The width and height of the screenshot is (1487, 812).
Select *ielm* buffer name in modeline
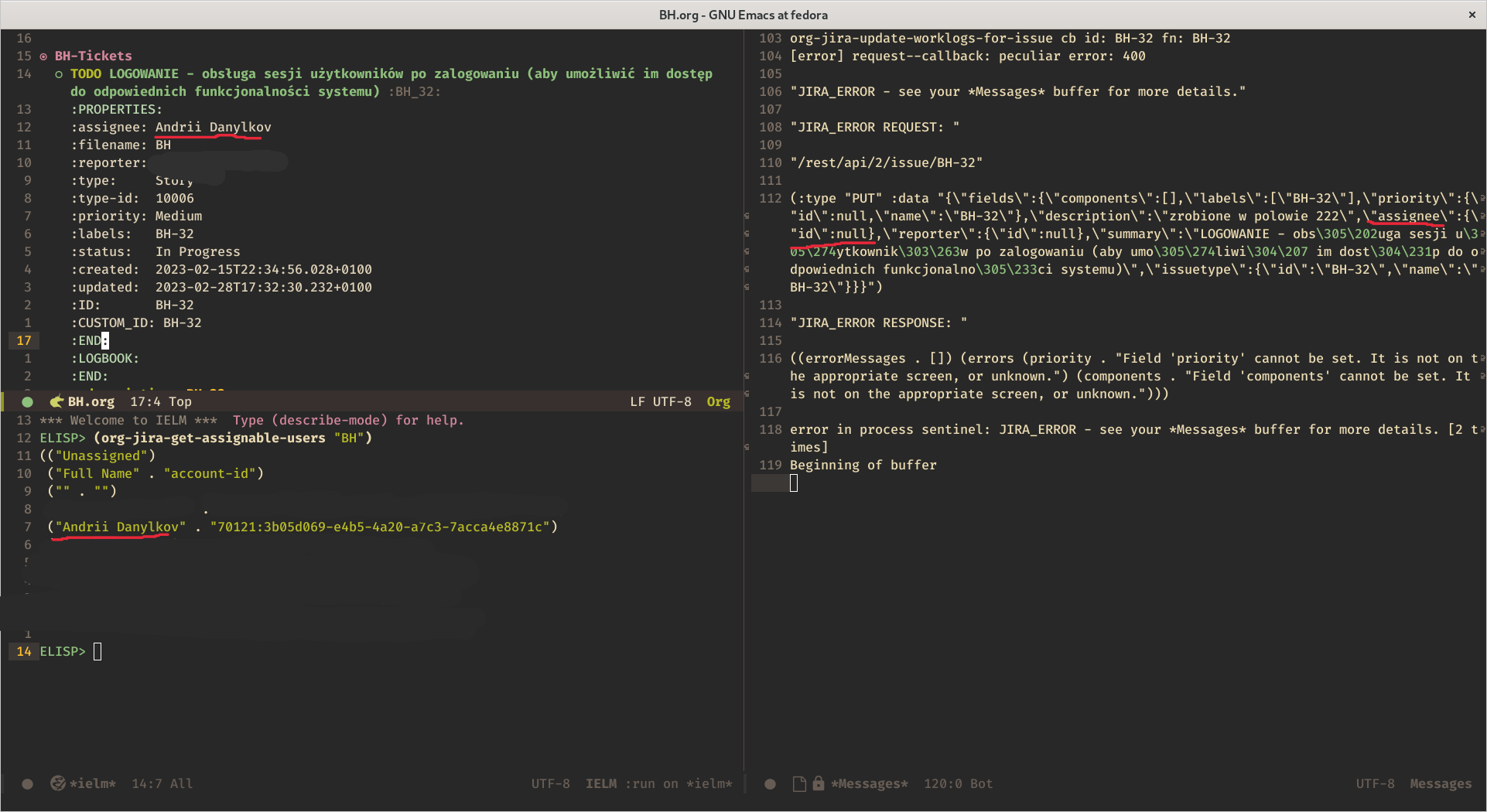(x=93, y=783)
